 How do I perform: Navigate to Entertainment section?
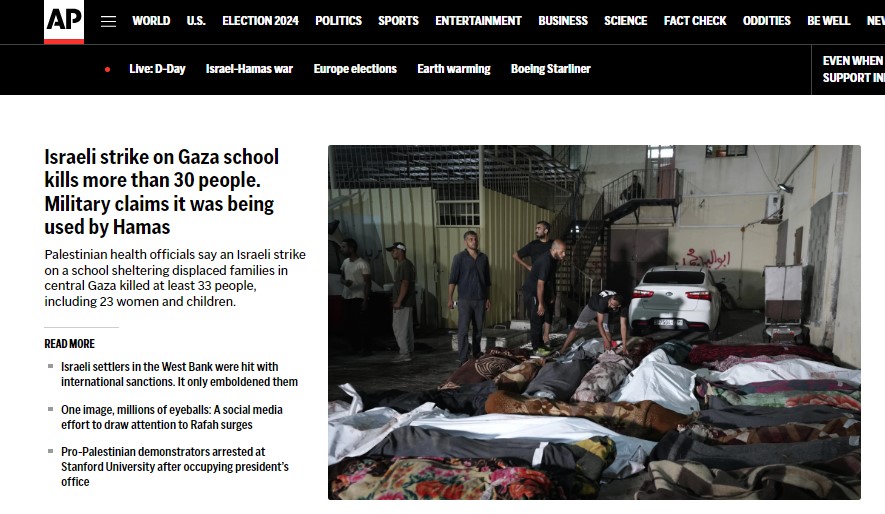pyautogui.click(x=478, y=21)
